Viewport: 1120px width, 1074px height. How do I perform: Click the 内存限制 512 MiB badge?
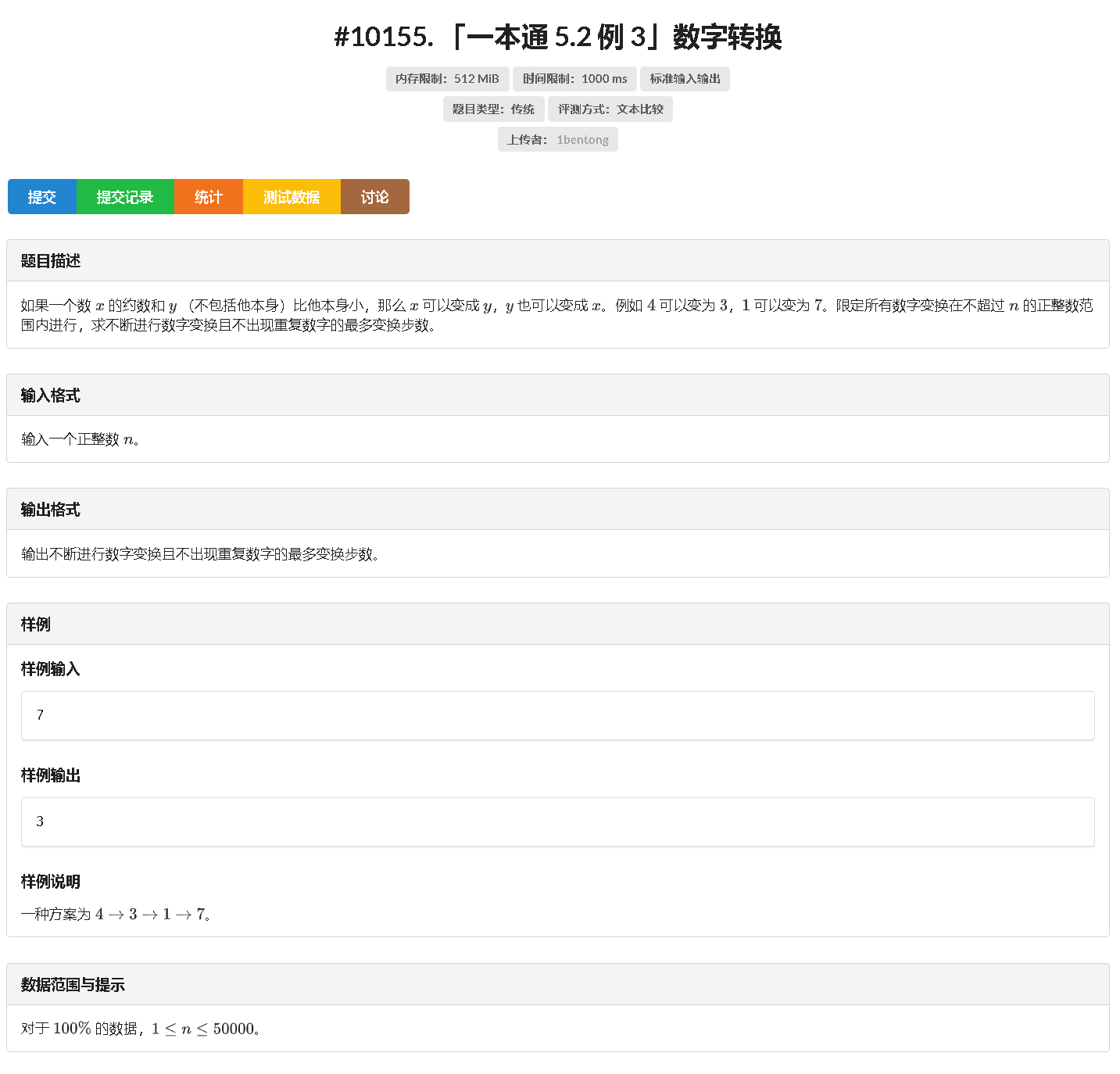(448, 78)
